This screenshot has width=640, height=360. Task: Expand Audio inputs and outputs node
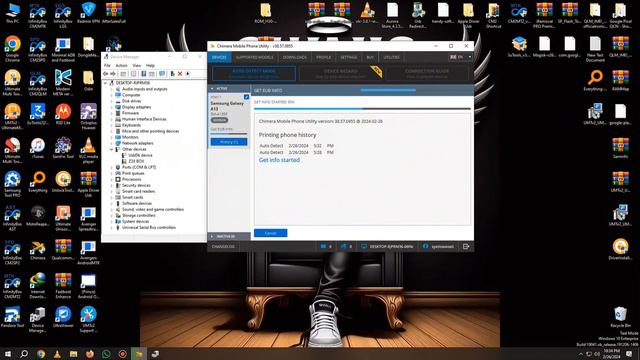coord(111,89)
